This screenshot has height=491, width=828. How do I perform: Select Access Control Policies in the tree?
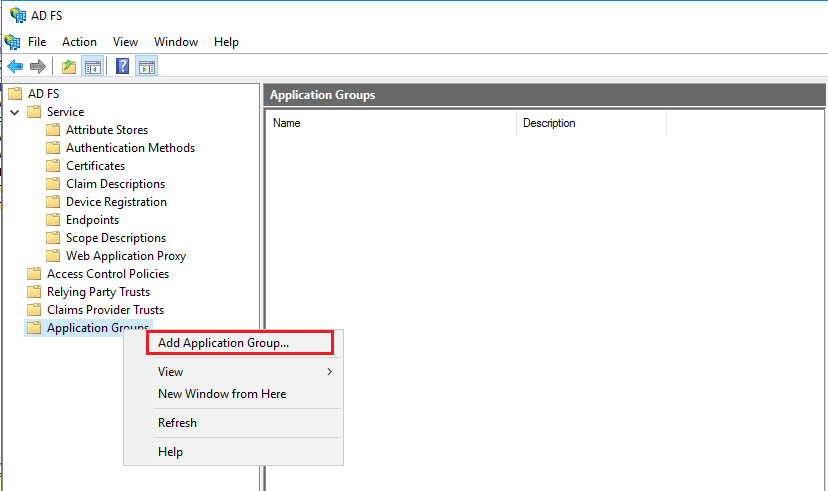point(108,273)
